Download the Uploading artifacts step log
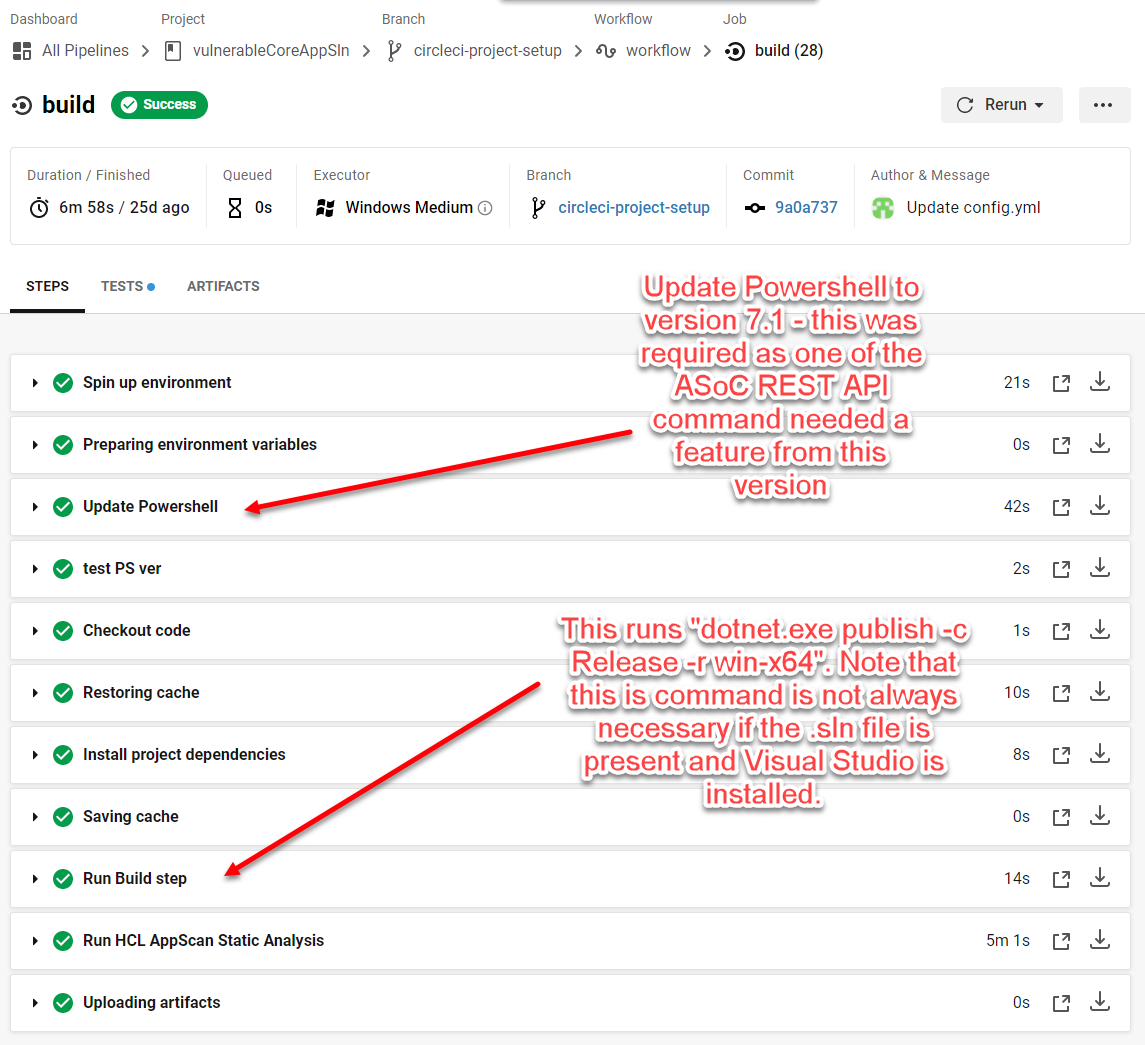Viewport: 1145px width, 1045px height. click(1100, 1003)
